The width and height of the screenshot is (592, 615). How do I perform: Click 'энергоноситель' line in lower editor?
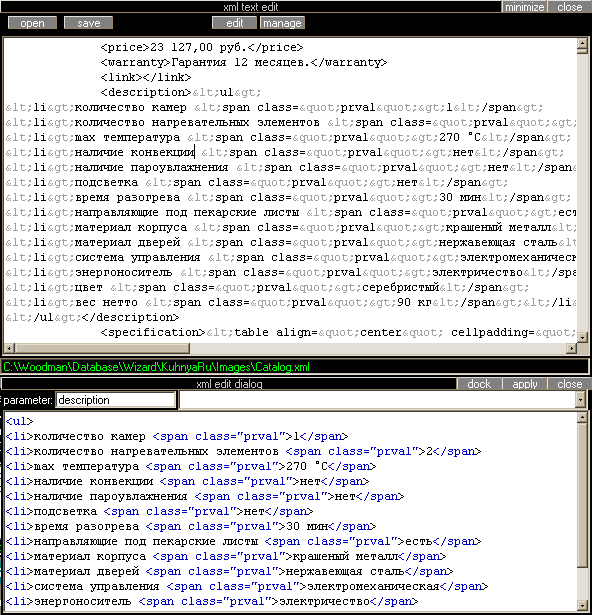(x=212, y=601)
